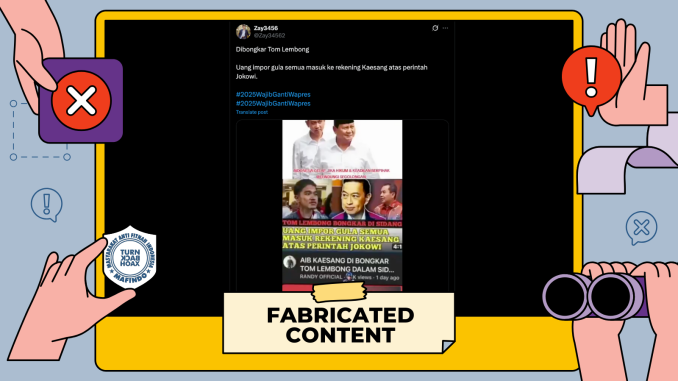Open the three-dot more options menu
Image resolution: width=678 pixels, height=381 pixels.
point(445,28)
